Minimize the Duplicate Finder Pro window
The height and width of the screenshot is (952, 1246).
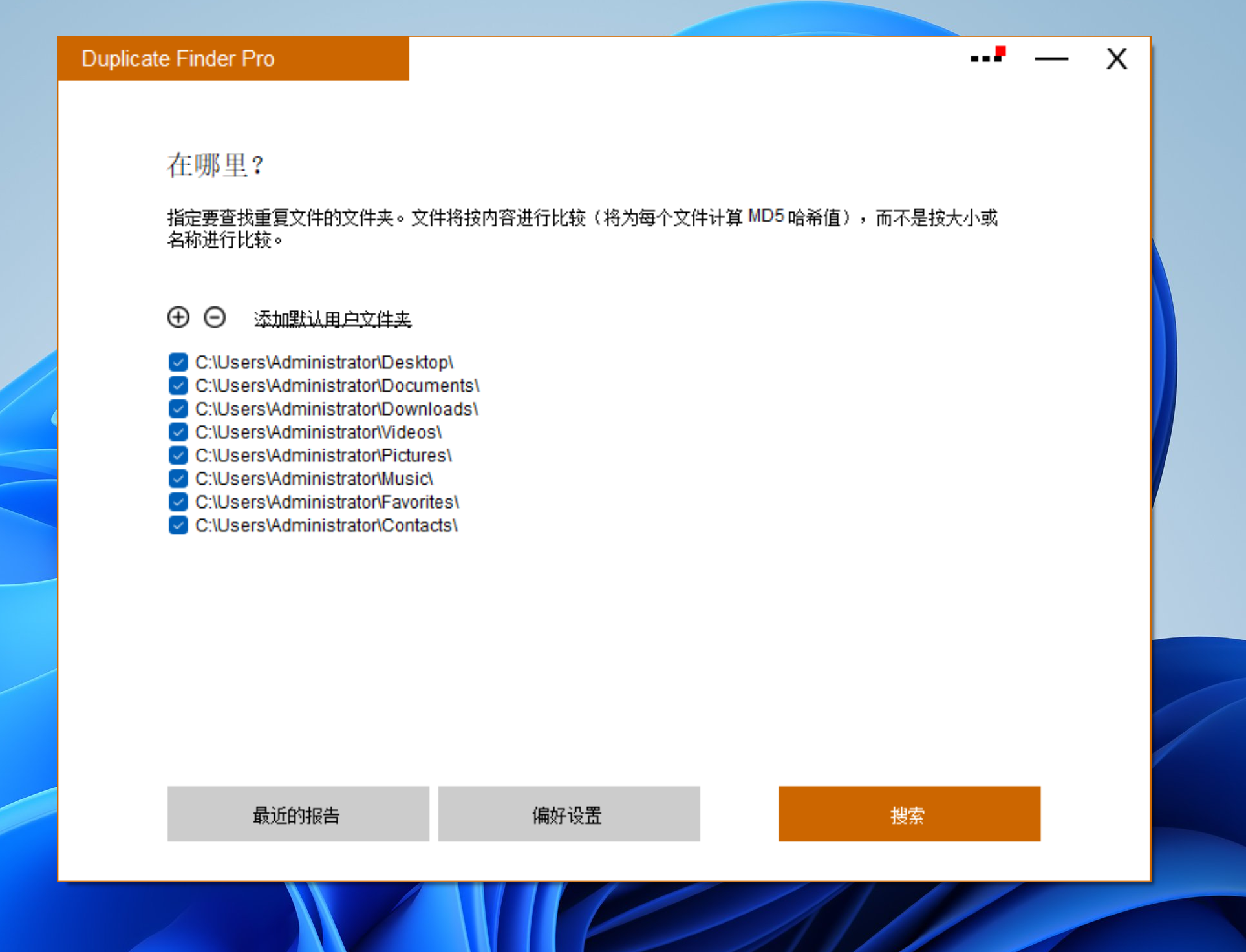[x=1051, y=59]
